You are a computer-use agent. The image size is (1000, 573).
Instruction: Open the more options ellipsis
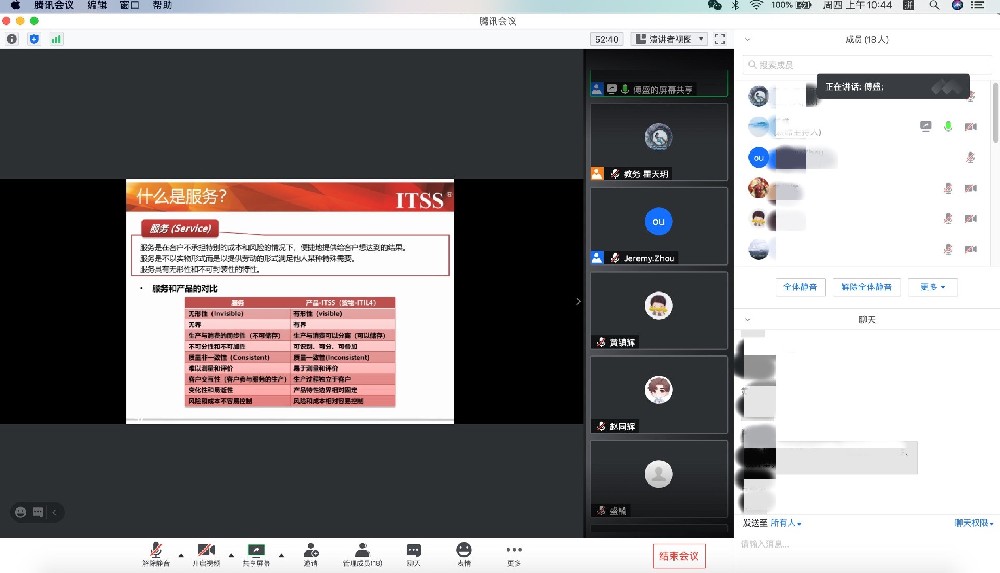[514, 554]
